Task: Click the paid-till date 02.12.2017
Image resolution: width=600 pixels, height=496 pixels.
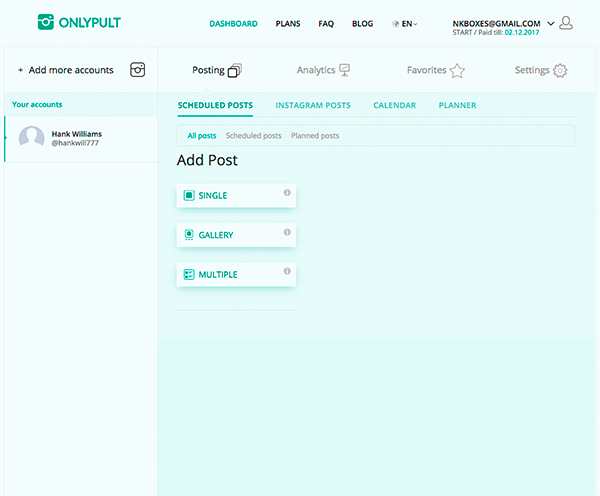Action: point(522,33)
